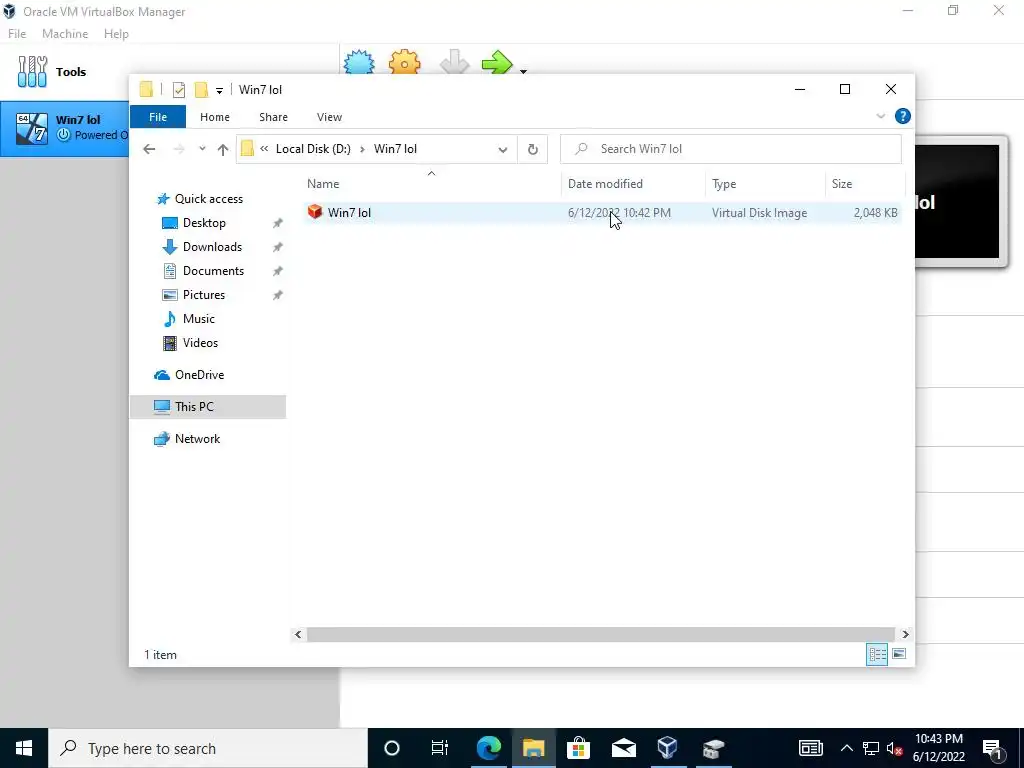Open Customize Quick Access Toolbar dropdown
Viewport: 1024px width, 768px height.
click(x=219, y=91)
